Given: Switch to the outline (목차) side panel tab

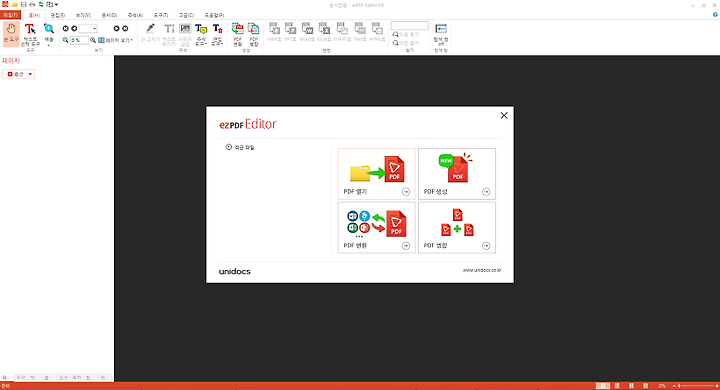Looking at the screenshot, I should pos(77,378).
